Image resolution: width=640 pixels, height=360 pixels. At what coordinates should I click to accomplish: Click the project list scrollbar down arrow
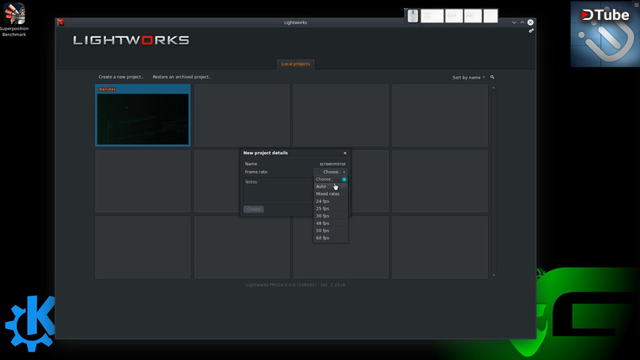tap(493, 275)
